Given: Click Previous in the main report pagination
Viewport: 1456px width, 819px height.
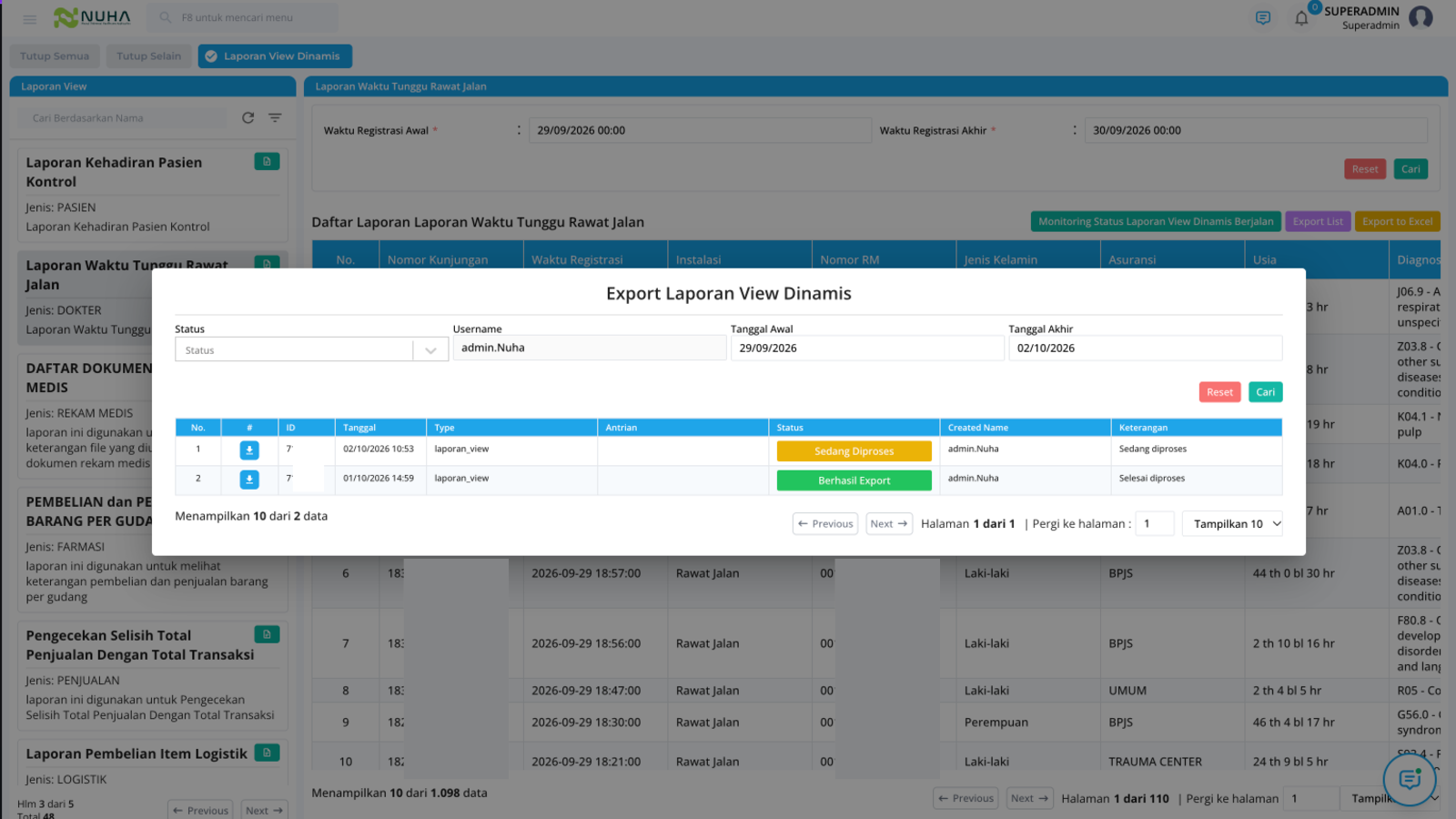Looking at the screenshot, I should [x=966, y=798].
